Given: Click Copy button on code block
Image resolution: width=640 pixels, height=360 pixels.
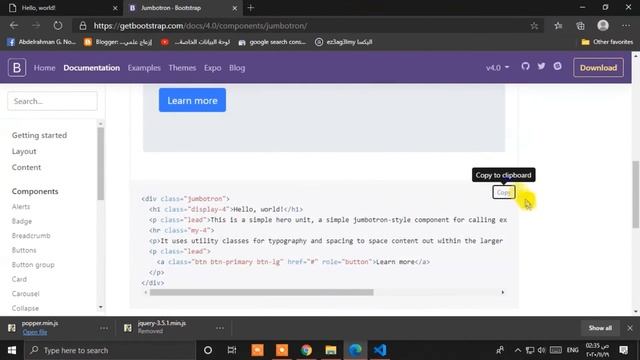Looking at the screenshot, I should 504,192.
